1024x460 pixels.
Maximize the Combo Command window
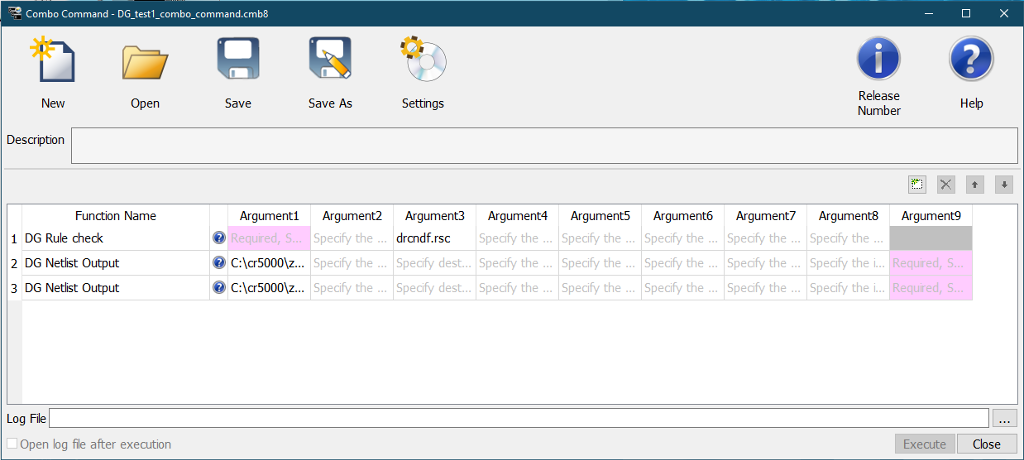click(966, 13)
